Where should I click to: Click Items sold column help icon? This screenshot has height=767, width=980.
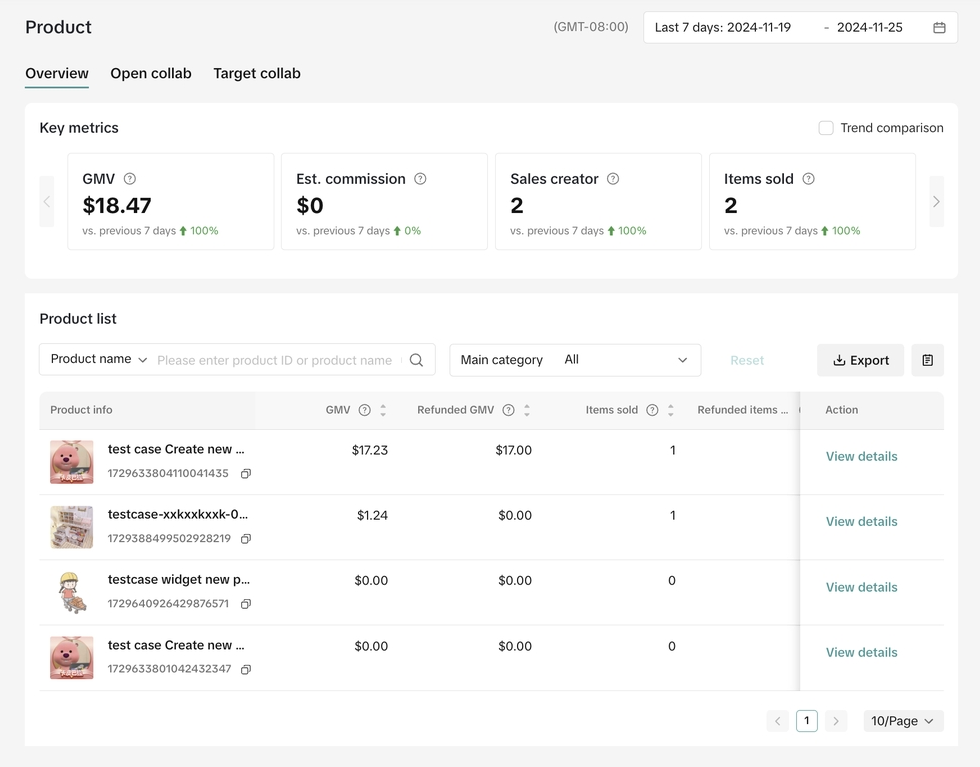pyautogui.click(x=652, y=410)
